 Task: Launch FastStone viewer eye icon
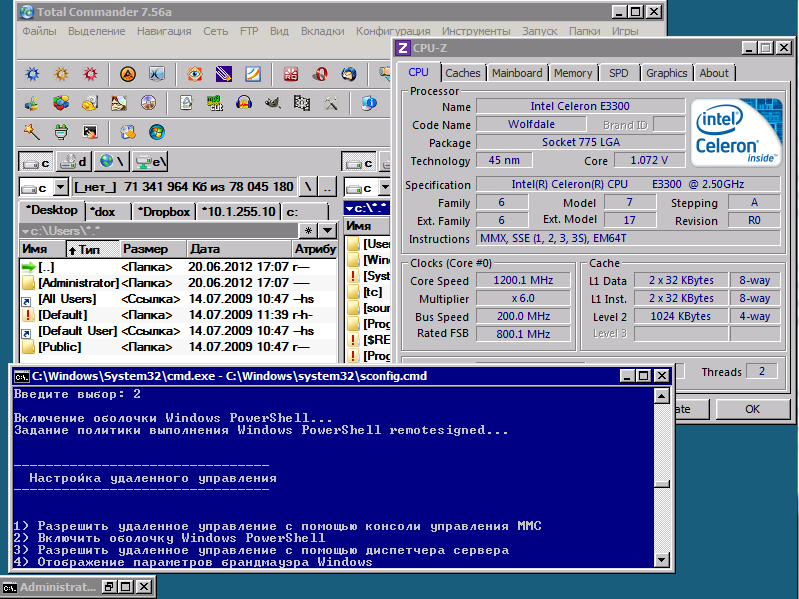194,74
